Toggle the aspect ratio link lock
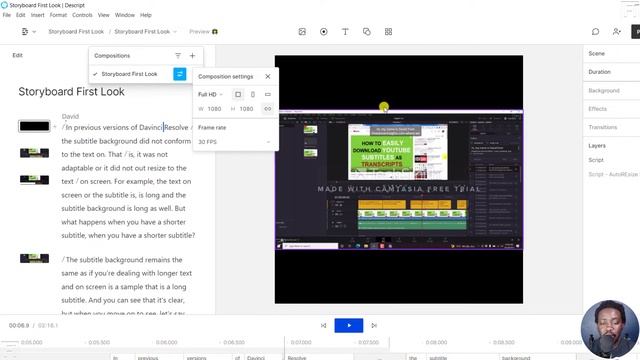The width and height of the screenshot is (640, 360). click(268, 109)
